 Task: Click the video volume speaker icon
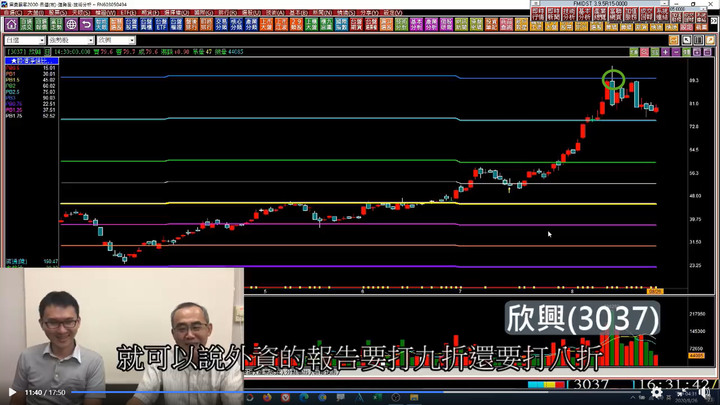[704, 392]
